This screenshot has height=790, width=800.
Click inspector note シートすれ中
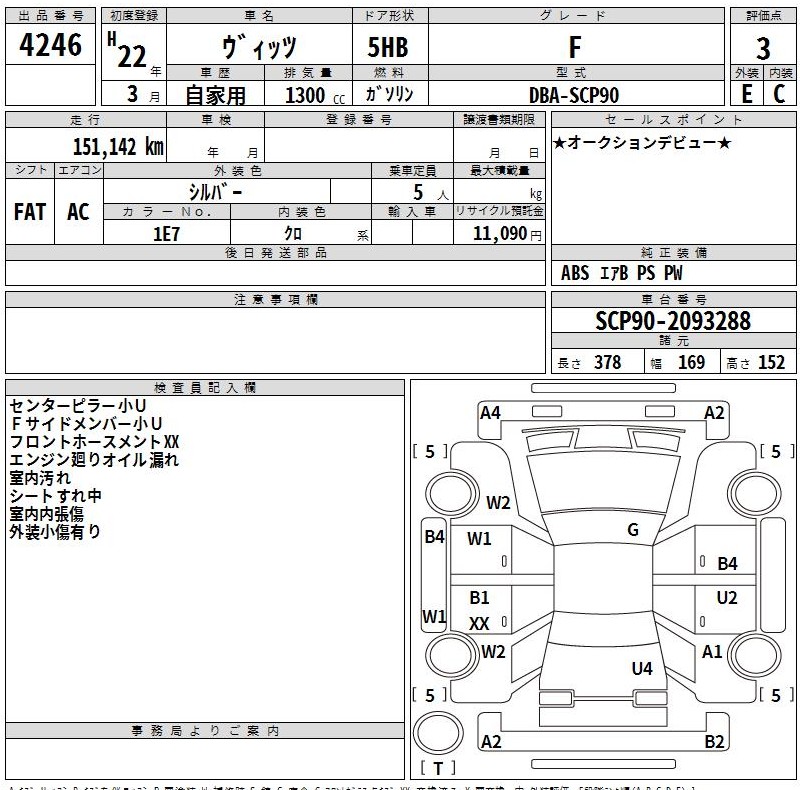coord(55,496)
